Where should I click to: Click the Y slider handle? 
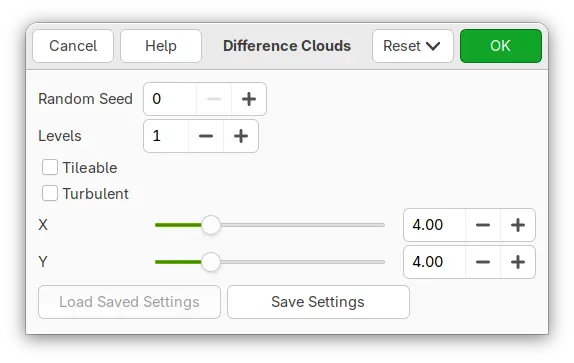click(x=211, y=262)
